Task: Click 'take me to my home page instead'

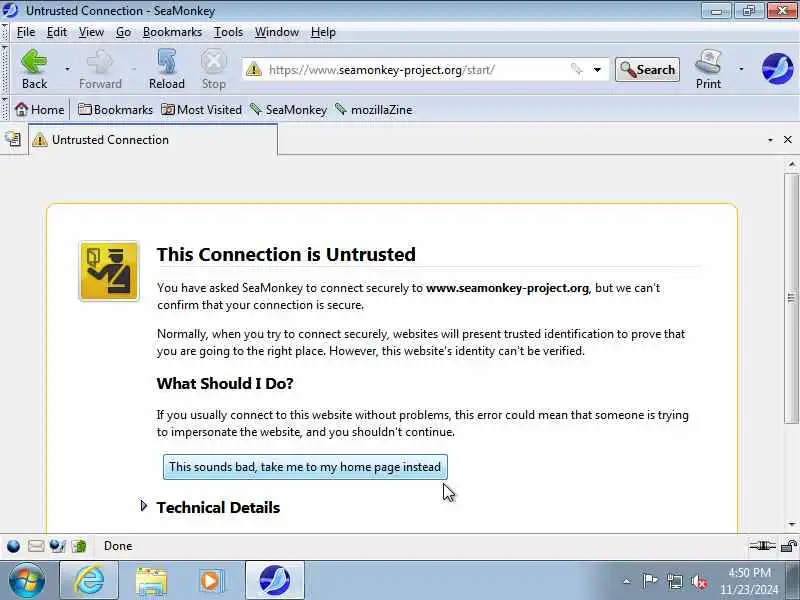Action: point(305,467)
